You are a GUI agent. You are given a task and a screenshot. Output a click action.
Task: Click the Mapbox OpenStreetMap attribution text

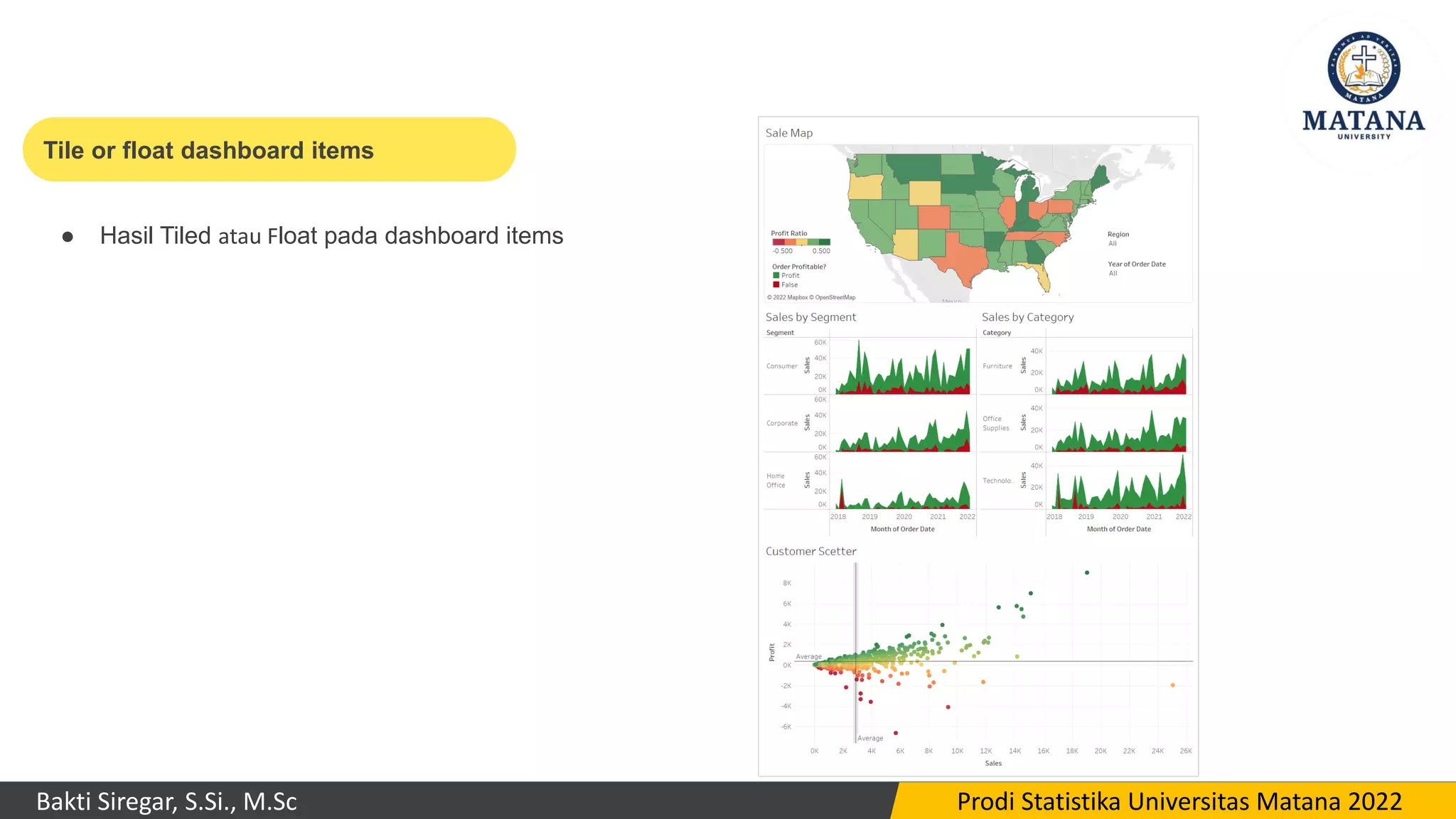[x=810, y=297]
